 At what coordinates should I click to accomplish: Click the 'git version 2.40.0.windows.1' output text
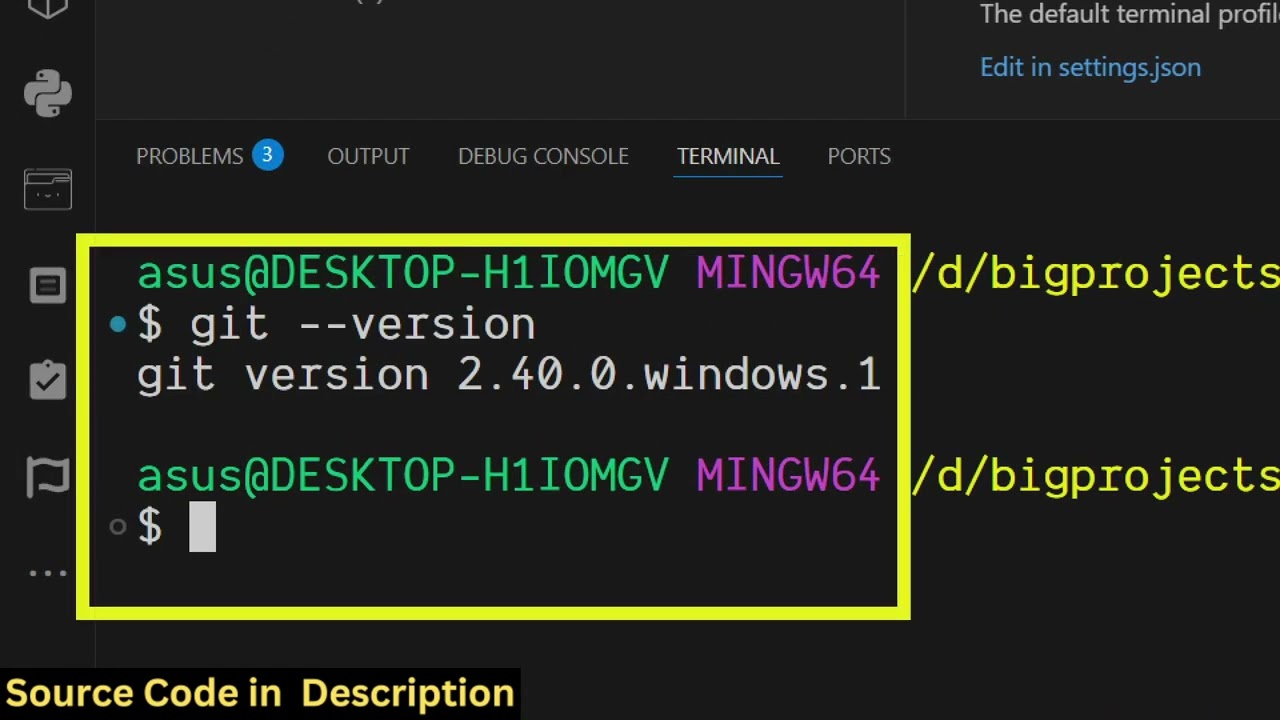[508, 375]
